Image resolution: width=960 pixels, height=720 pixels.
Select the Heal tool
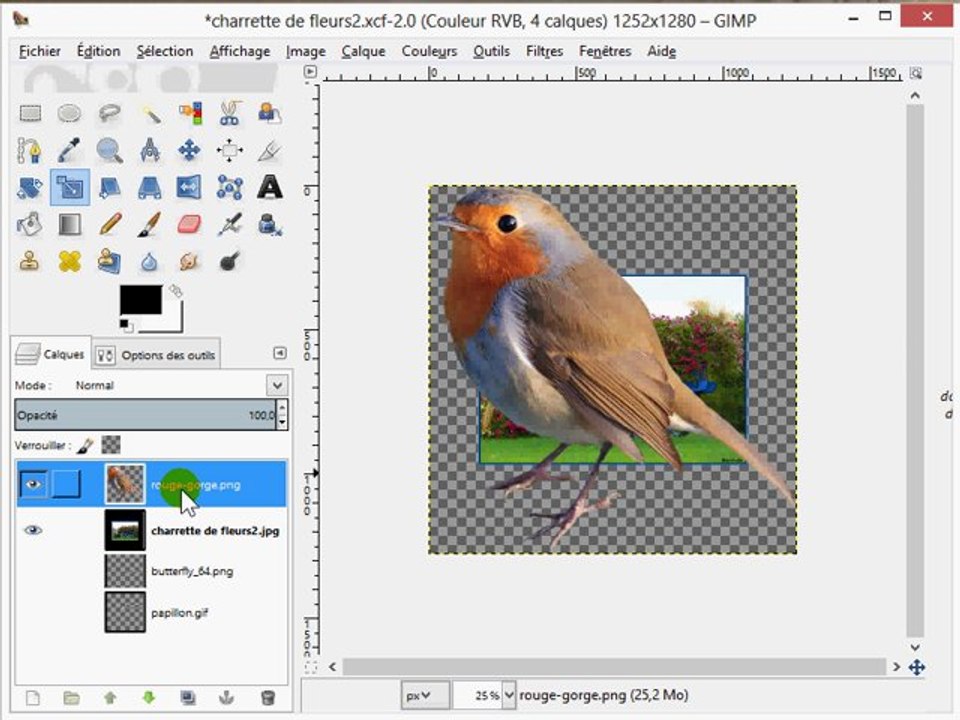click(69, 261)
